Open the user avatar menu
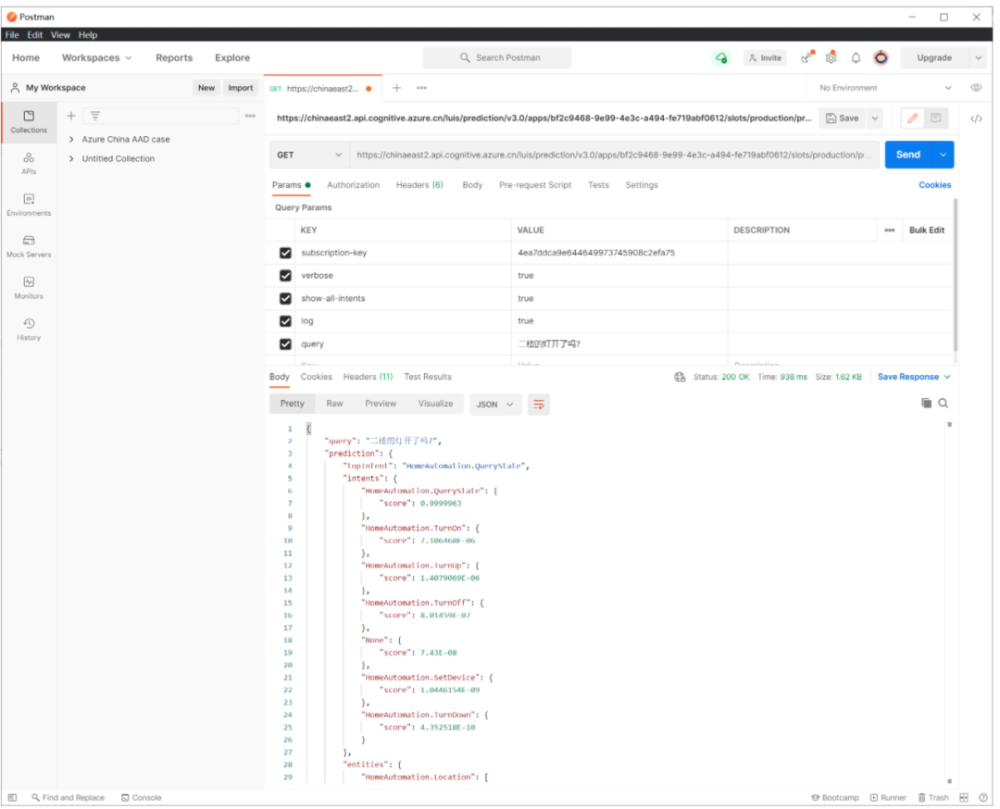Viewport: 1000px width, 809px height. (881, 57)
